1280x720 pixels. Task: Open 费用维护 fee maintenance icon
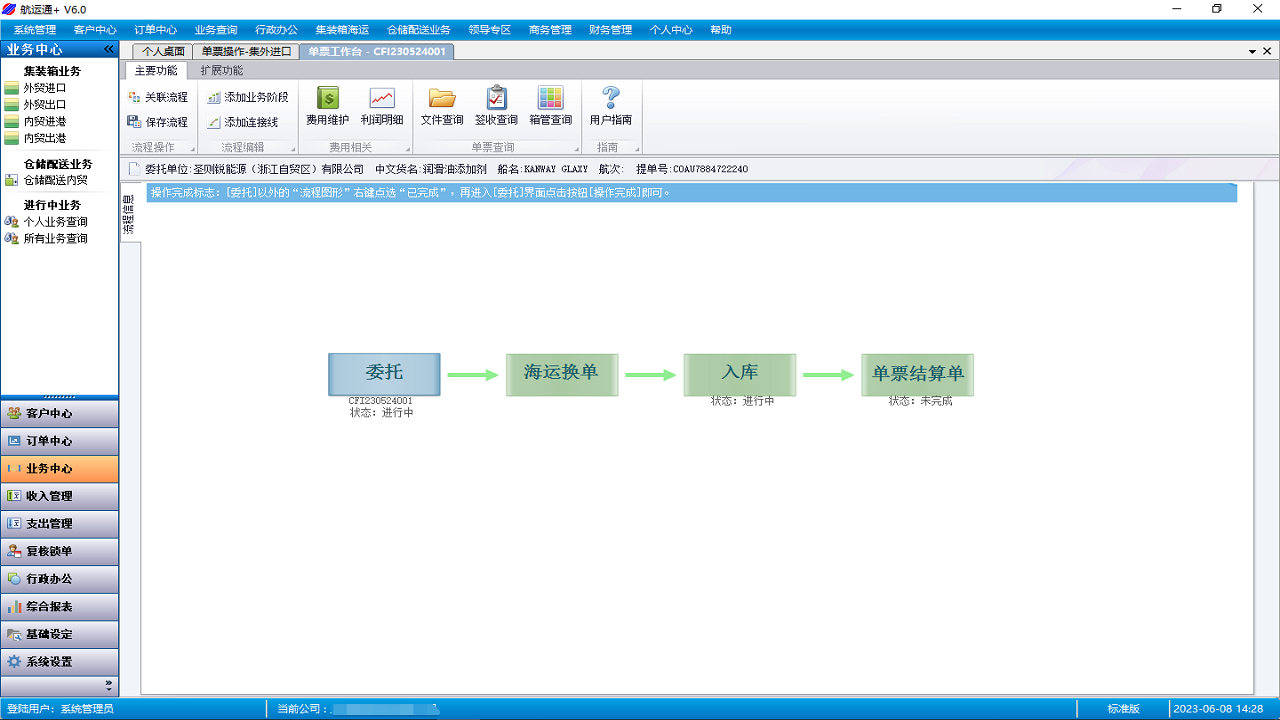click(327, 99)
